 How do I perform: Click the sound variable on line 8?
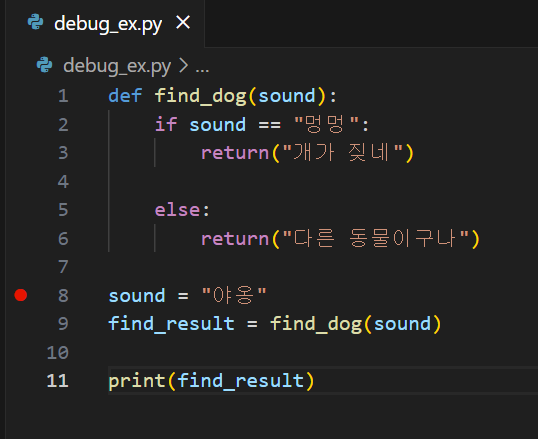[x=137, y=296]
